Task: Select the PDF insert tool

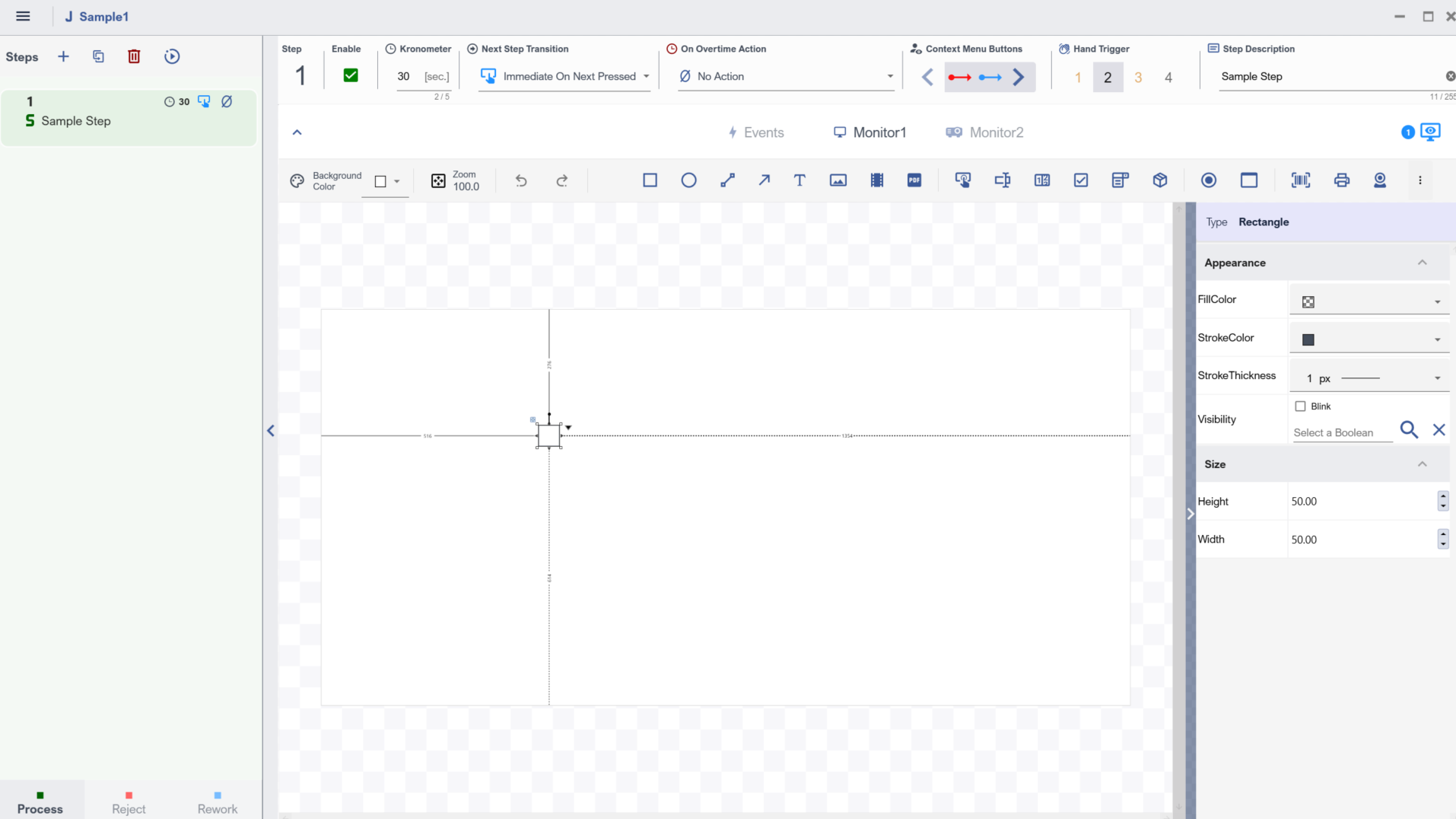Action: click(x=914, y=180)
